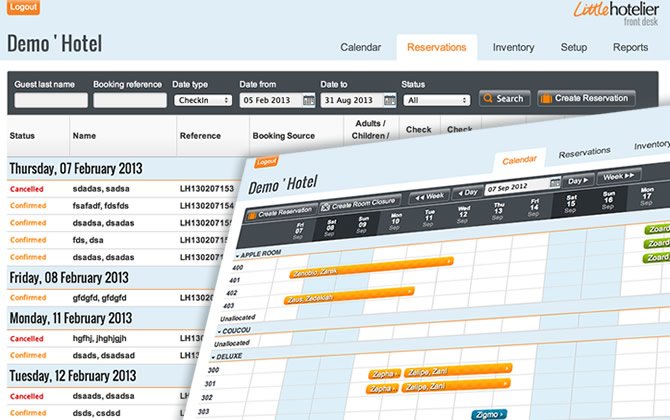Open reservation fds, dsa
This screenshot has width=670, height=420.
click(x=88, y=240)
